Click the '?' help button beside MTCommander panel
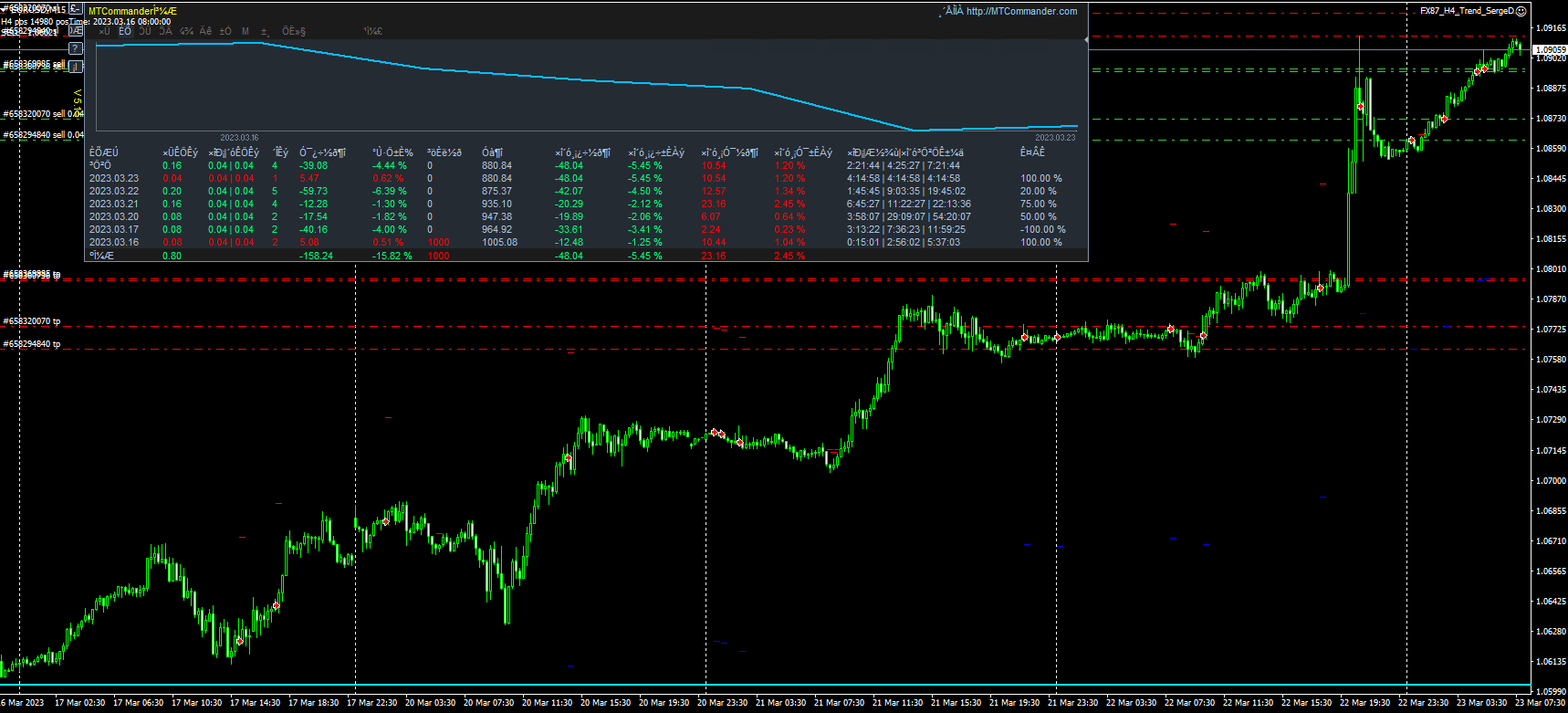Screen dimensions: 1568x713 pyautogui.click(x=76, y=48)
